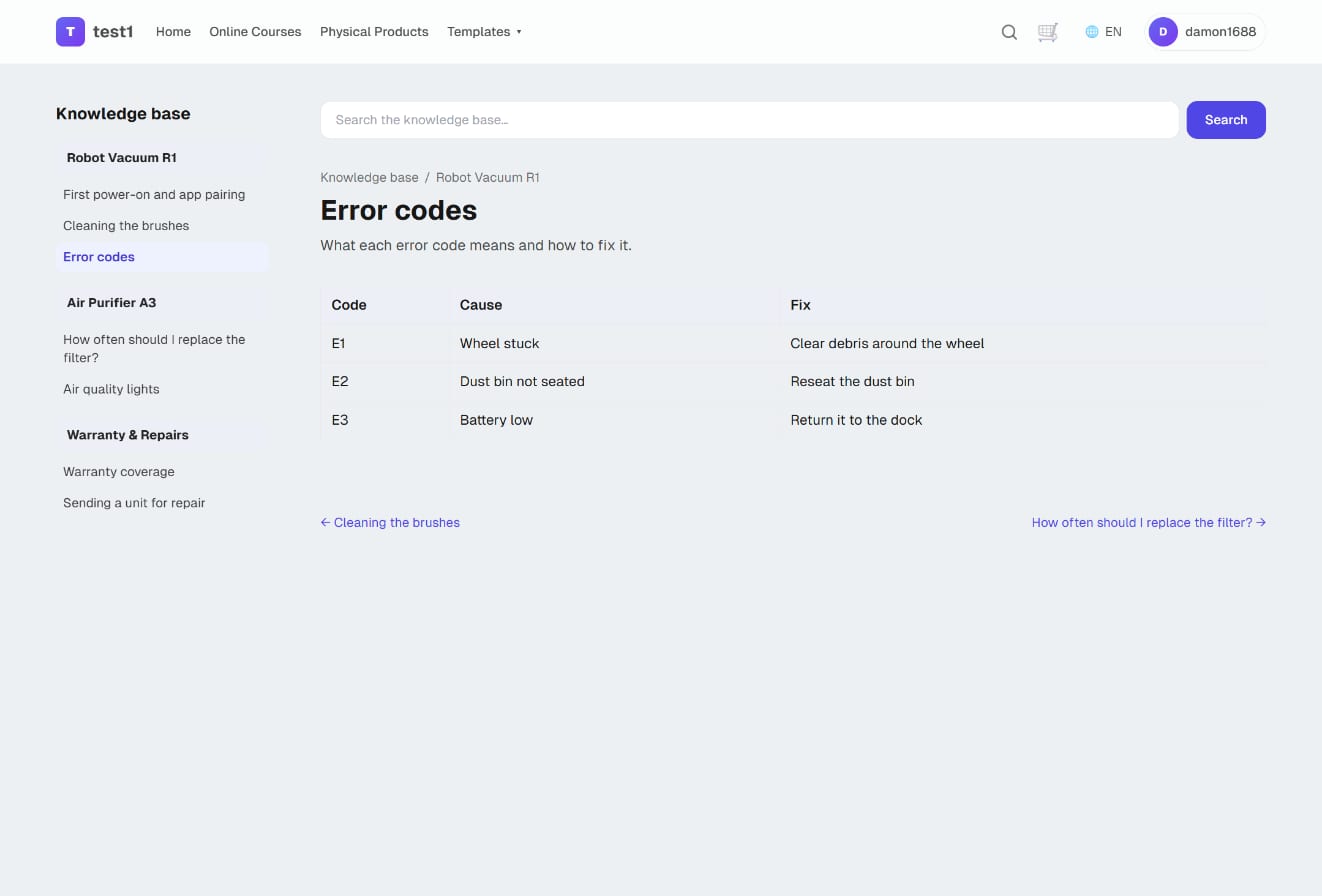Go to next article about filter replacement
Screen dimensions: 1322x896
1149,522
